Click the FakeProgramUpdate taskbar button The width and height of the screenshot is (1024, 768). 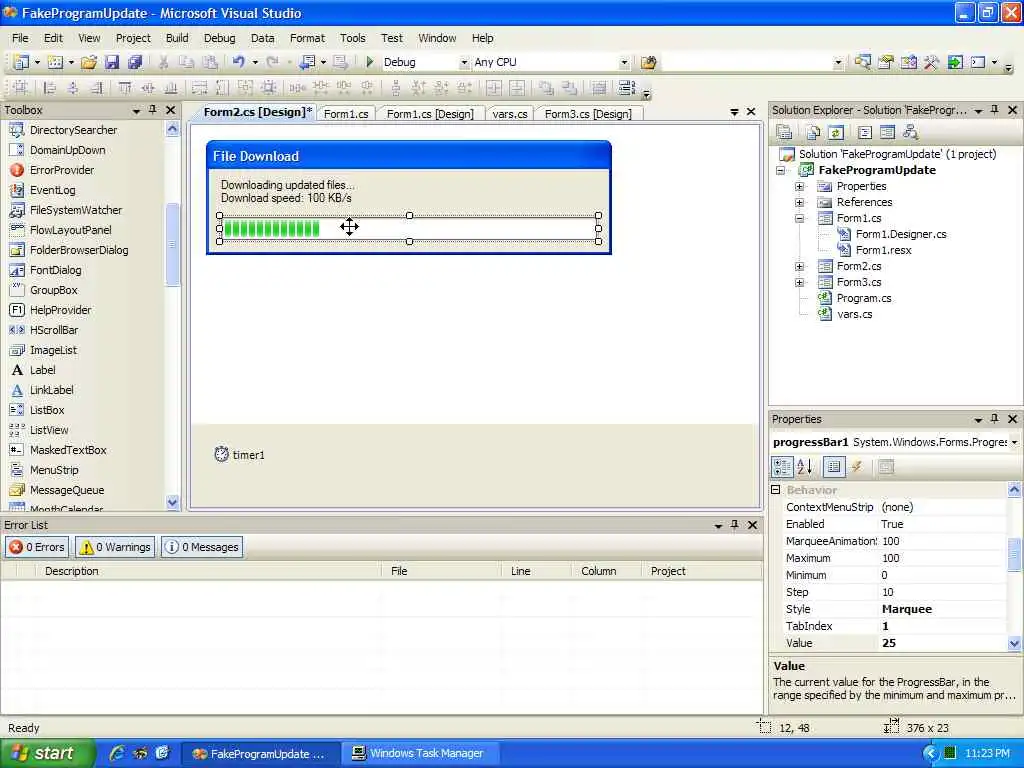point(260,753)
